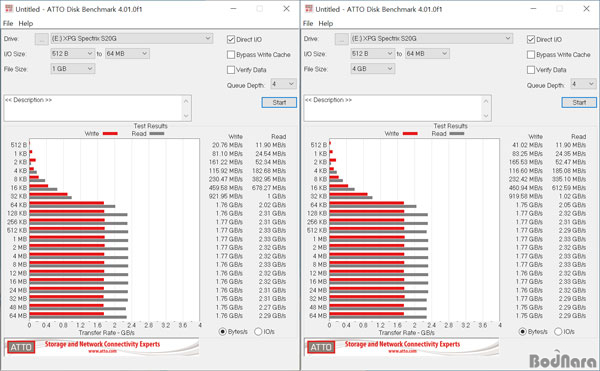
Task: Toggle Direct I/O checkbox in left window
Action: [231, 39]
